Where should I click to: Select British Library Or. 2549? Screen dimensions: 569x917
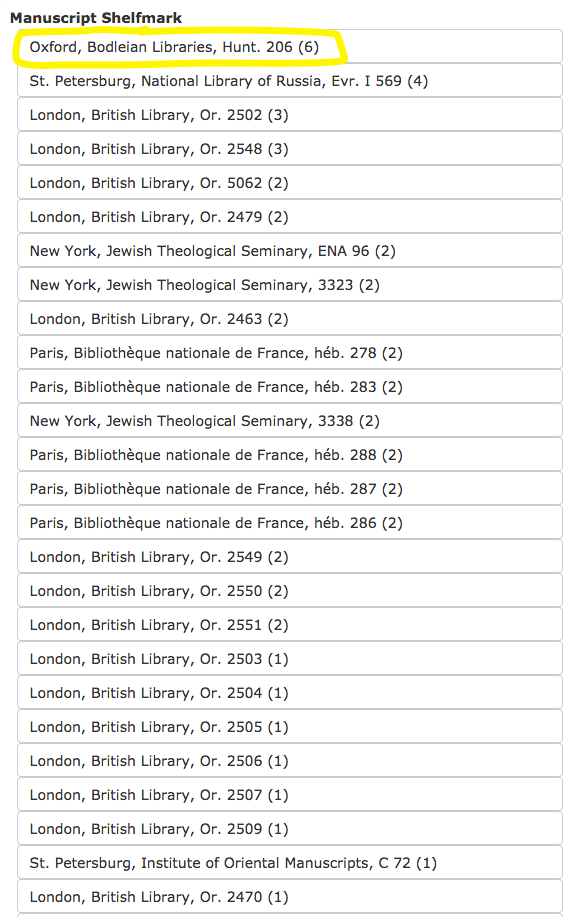(x=290, y=556)
